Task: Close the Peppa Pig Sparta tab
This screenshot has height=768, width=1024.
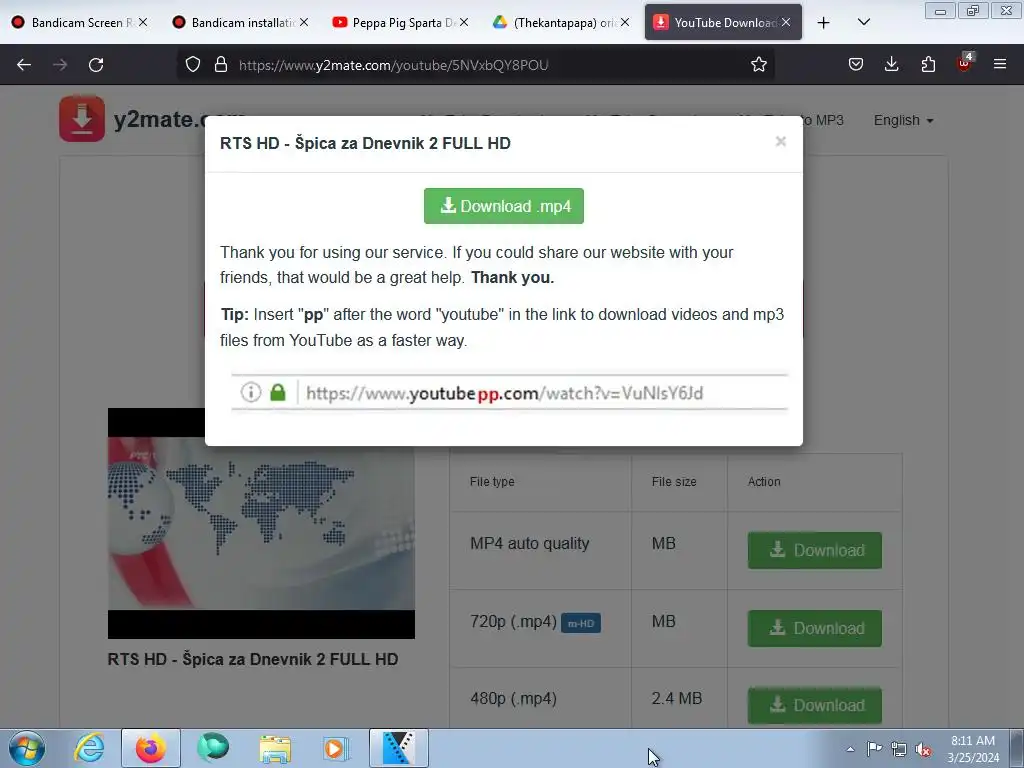Action: pos(464,22)
